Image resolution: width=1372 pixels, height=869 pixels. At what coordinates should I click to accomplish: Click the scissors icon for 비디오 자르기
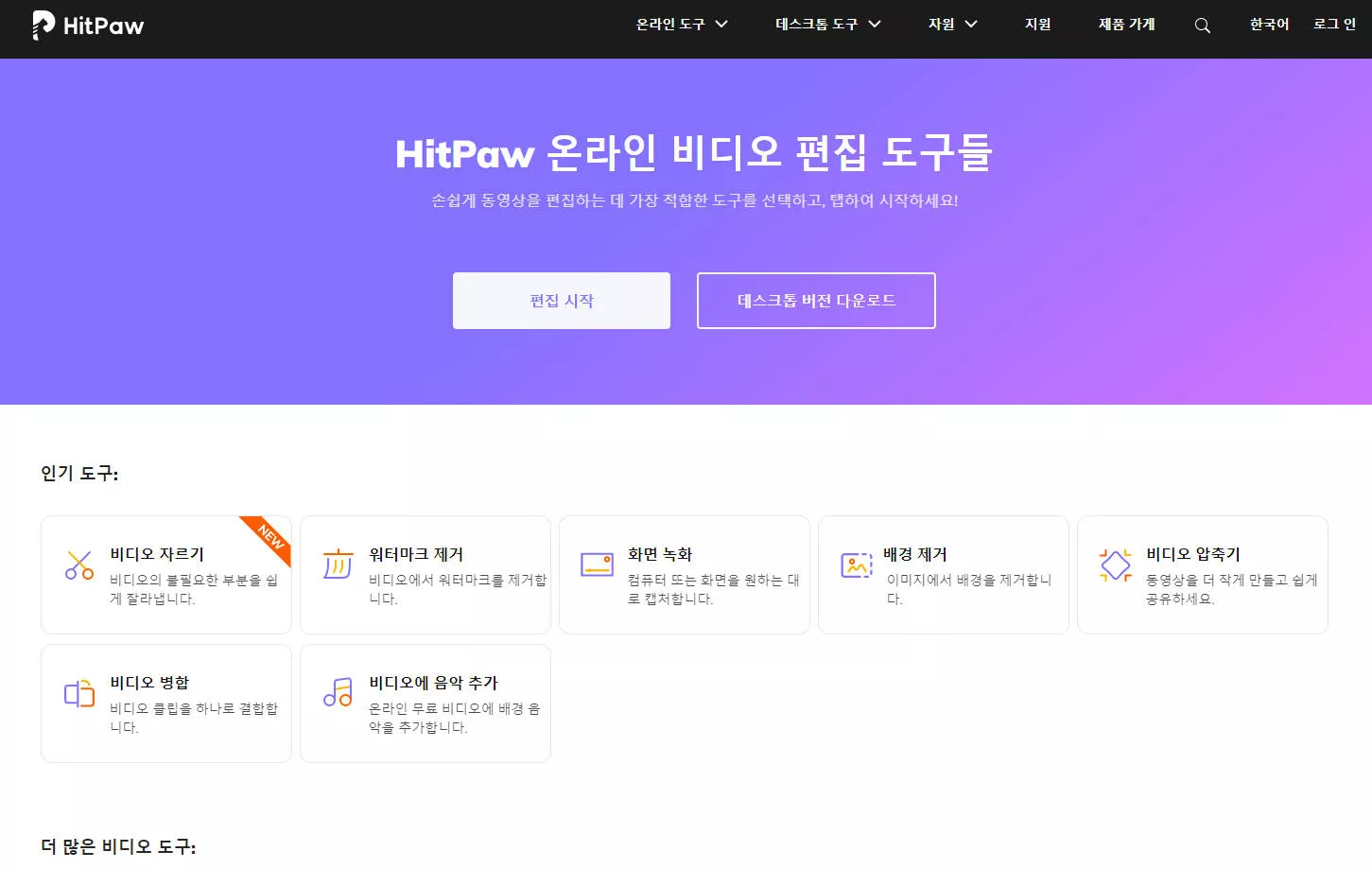79,565
